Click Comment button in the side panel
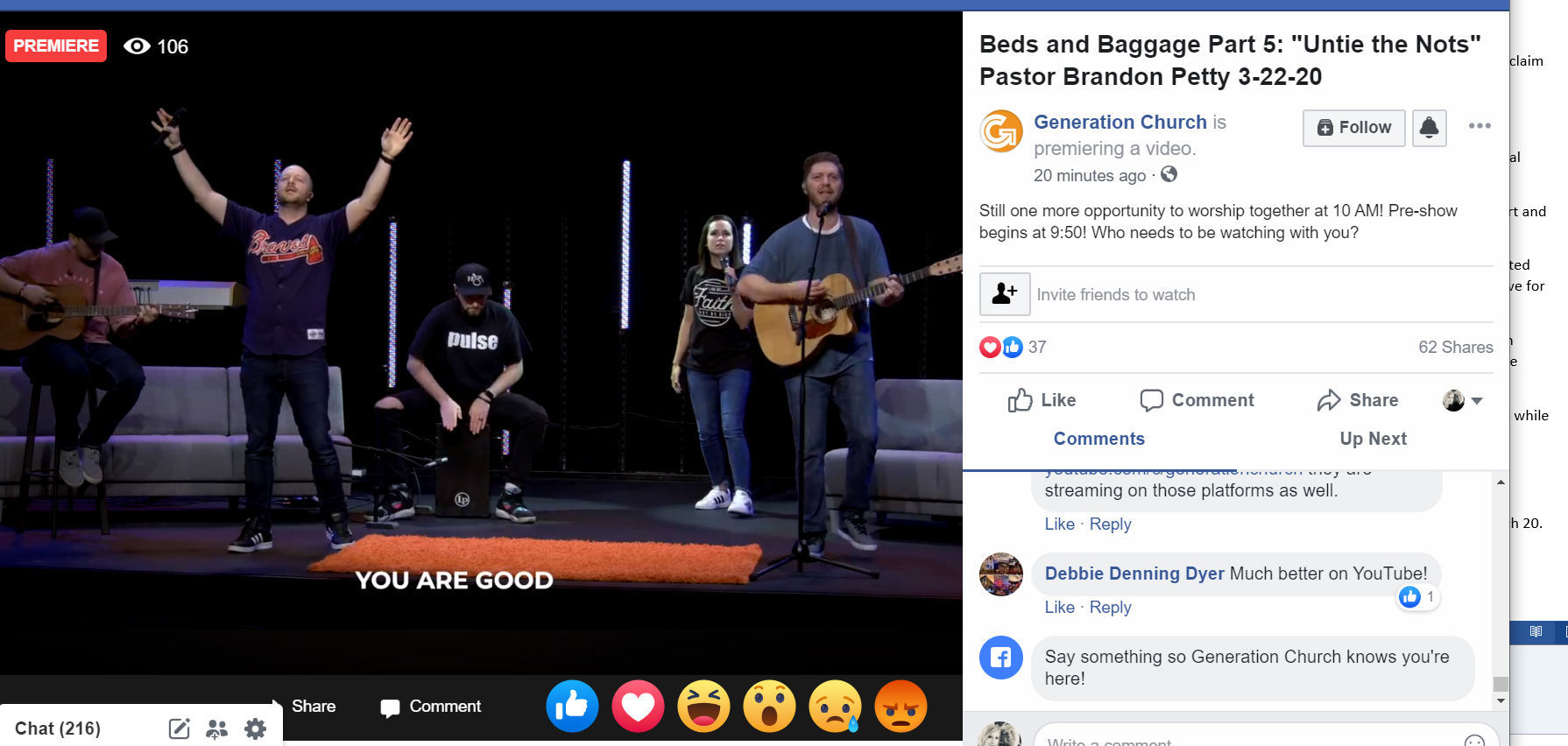The image size is (1568, 746). click(1197, 400)
